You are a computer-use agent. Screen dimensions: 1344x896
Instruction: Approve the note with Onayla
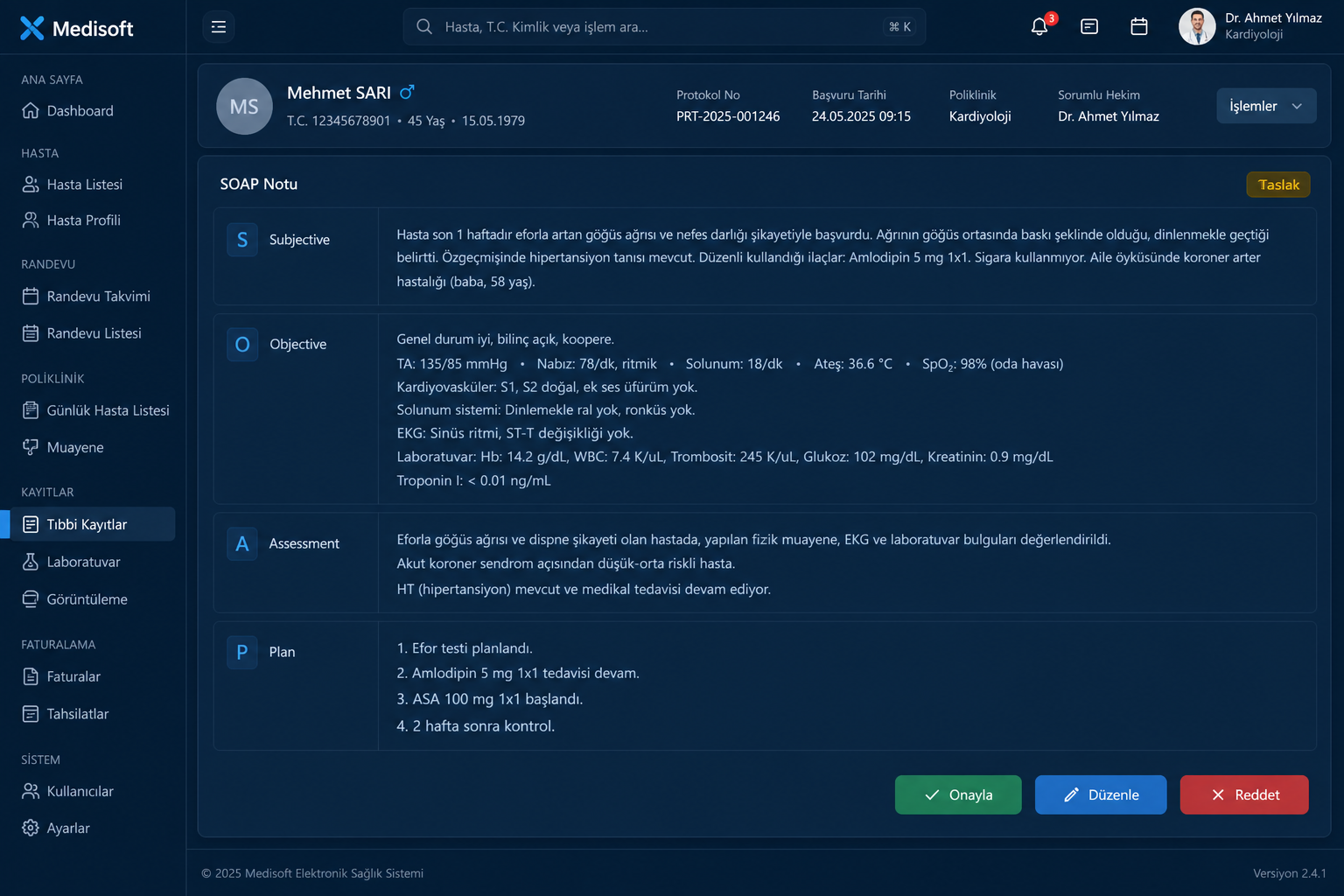[x=958, y=794]
